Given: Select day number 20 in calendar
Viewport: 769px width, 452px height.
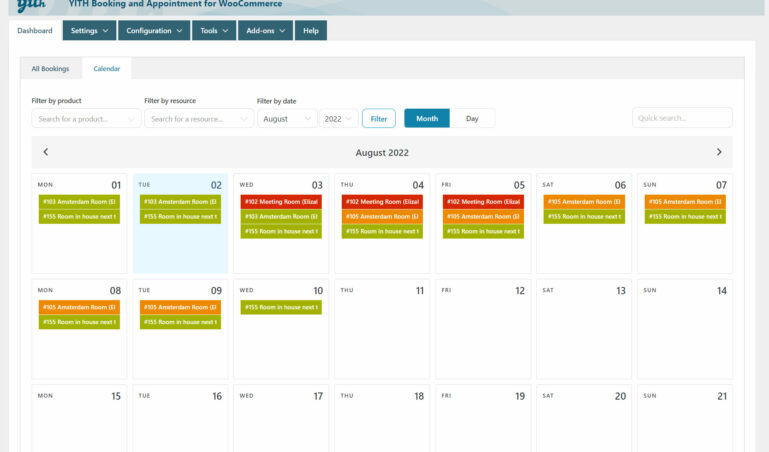Looking at the screenshot, I should click(x=620, y=396).
